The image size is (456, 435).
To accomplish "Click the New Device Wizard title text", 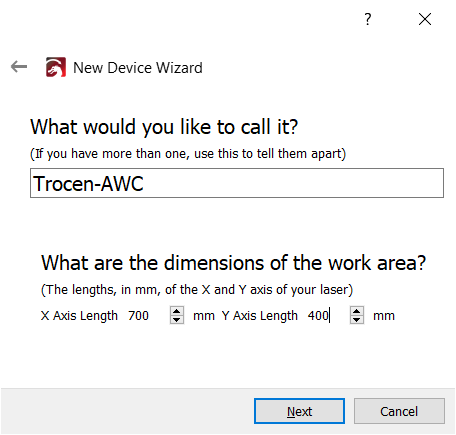I will coord(138,68).
